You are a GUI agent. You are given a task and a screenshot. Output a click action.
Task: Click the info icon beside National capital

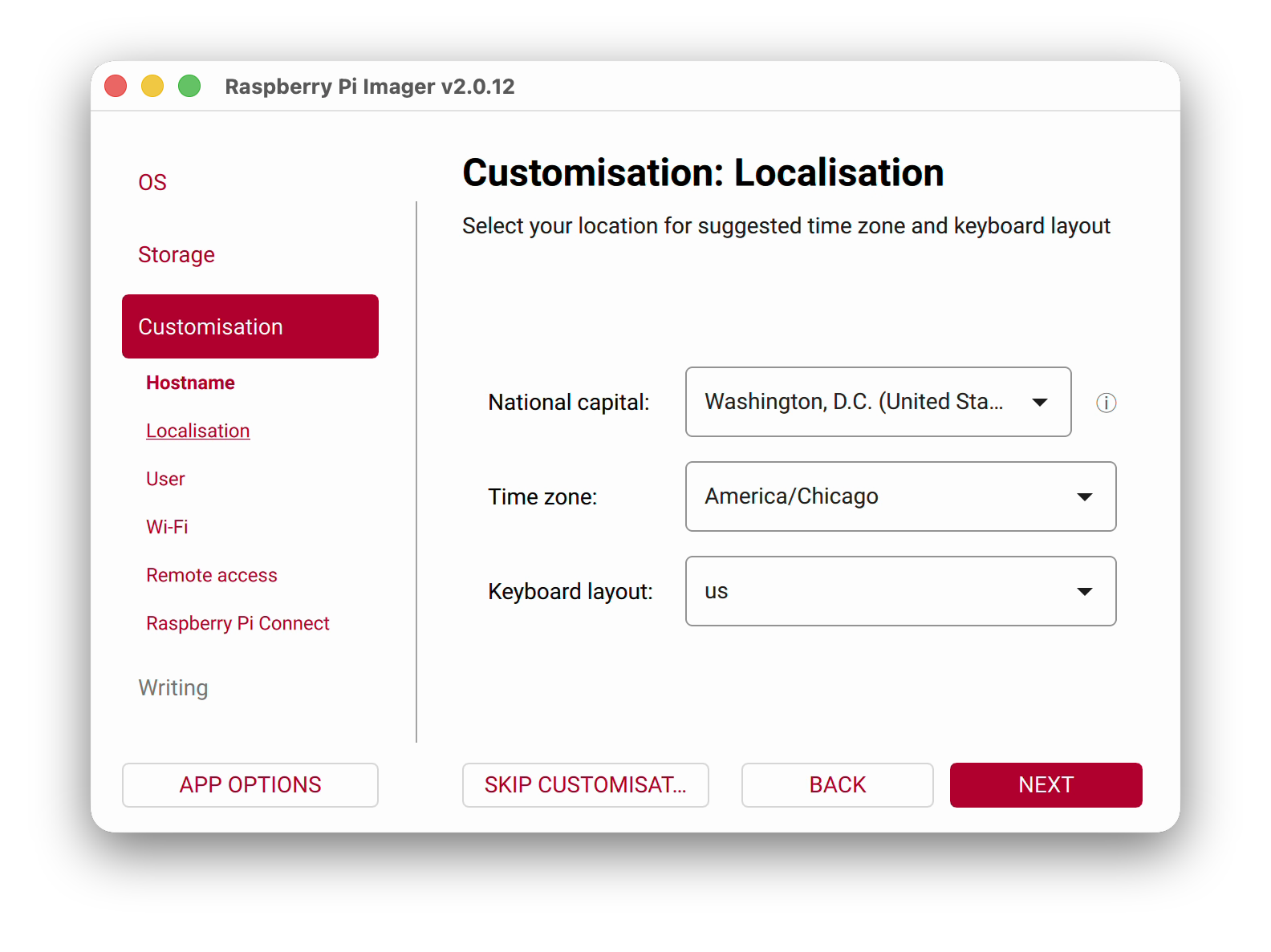point(1106,403)
